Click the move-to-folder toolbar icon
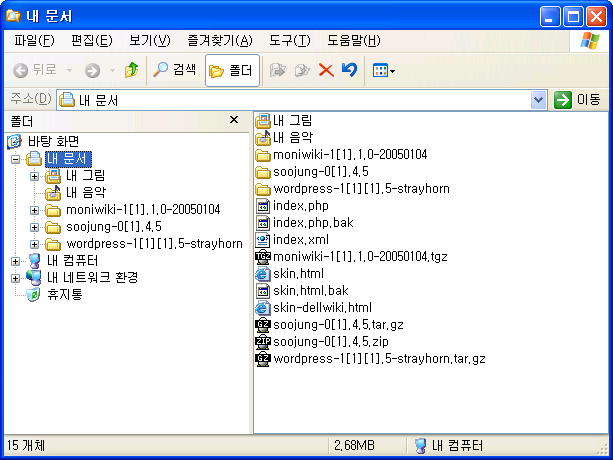Viewport: 613px width, 460px height. tap(278, 70)
